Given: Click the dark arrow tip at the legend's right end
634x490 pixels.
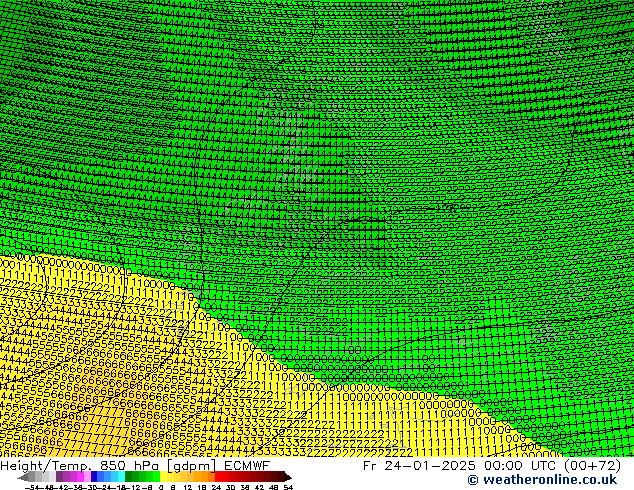Looking at the screenshot, I should pos(288,477).
